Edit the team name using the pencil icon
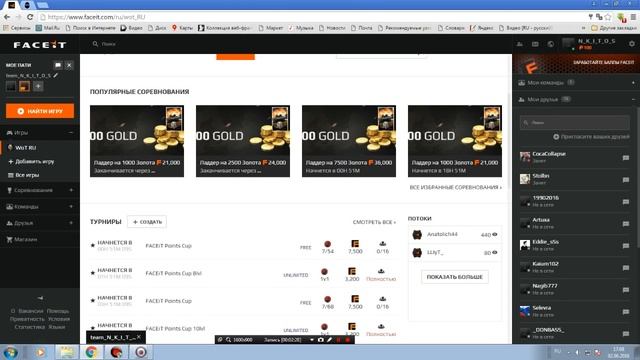 pyautogui.click(x=56, y=75)
